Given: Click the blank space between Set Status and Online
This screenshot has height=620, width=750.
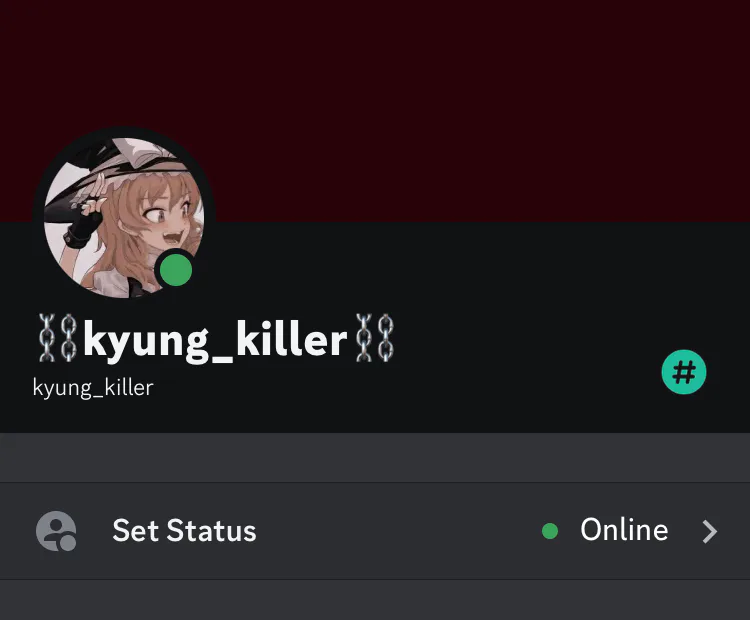Looking at the screenshot, I should (x=397, y=531).
